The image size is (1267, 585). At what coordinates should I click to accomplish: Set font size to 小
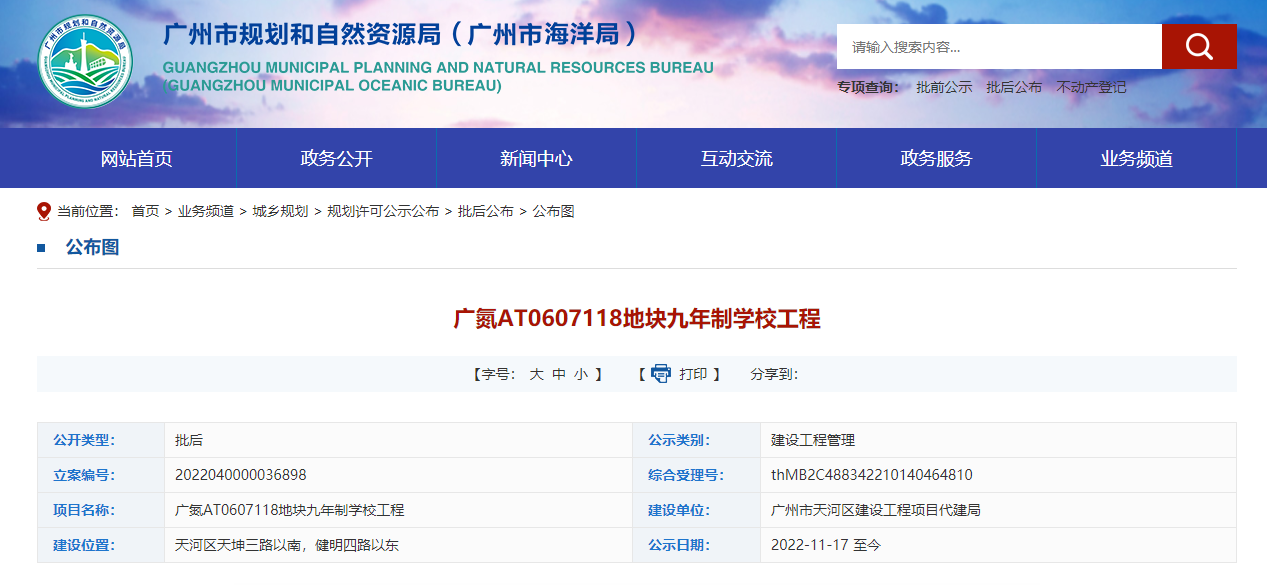pyautogui.click(x=581, y=374)
